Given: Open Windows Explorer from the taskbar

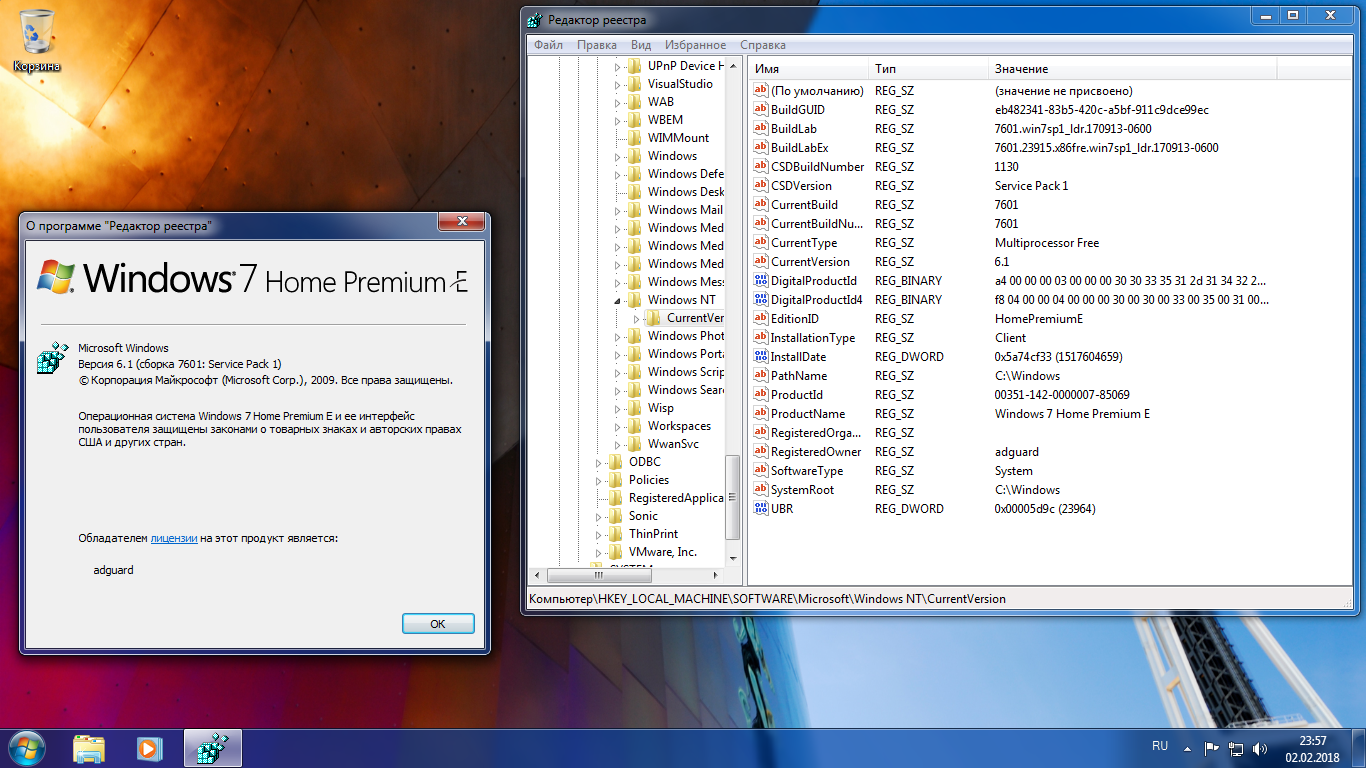Looking at the screenshot, I should pos(89,748).
